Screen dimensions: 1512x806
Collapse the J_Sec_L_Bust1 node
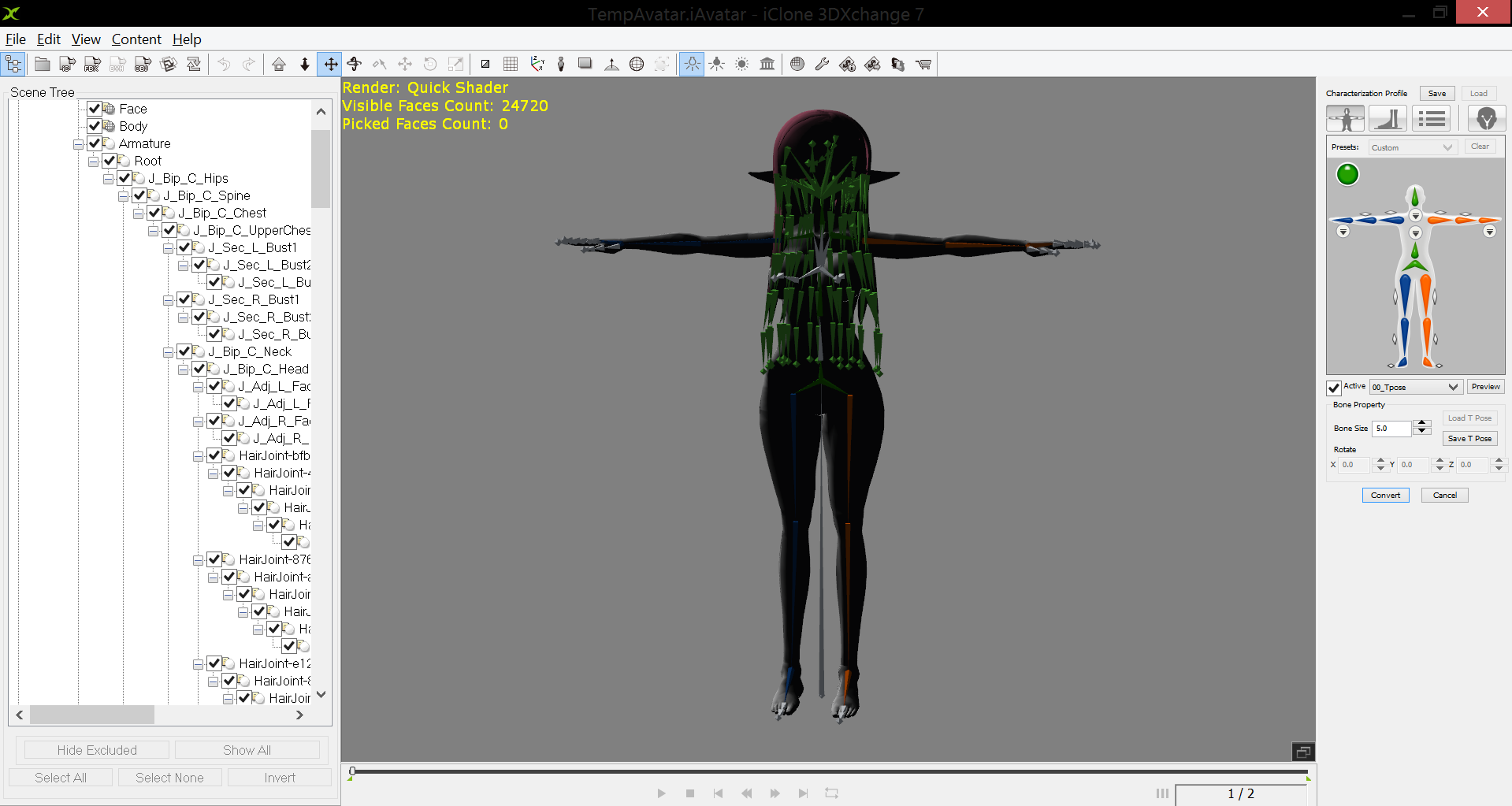click(168, 248)
